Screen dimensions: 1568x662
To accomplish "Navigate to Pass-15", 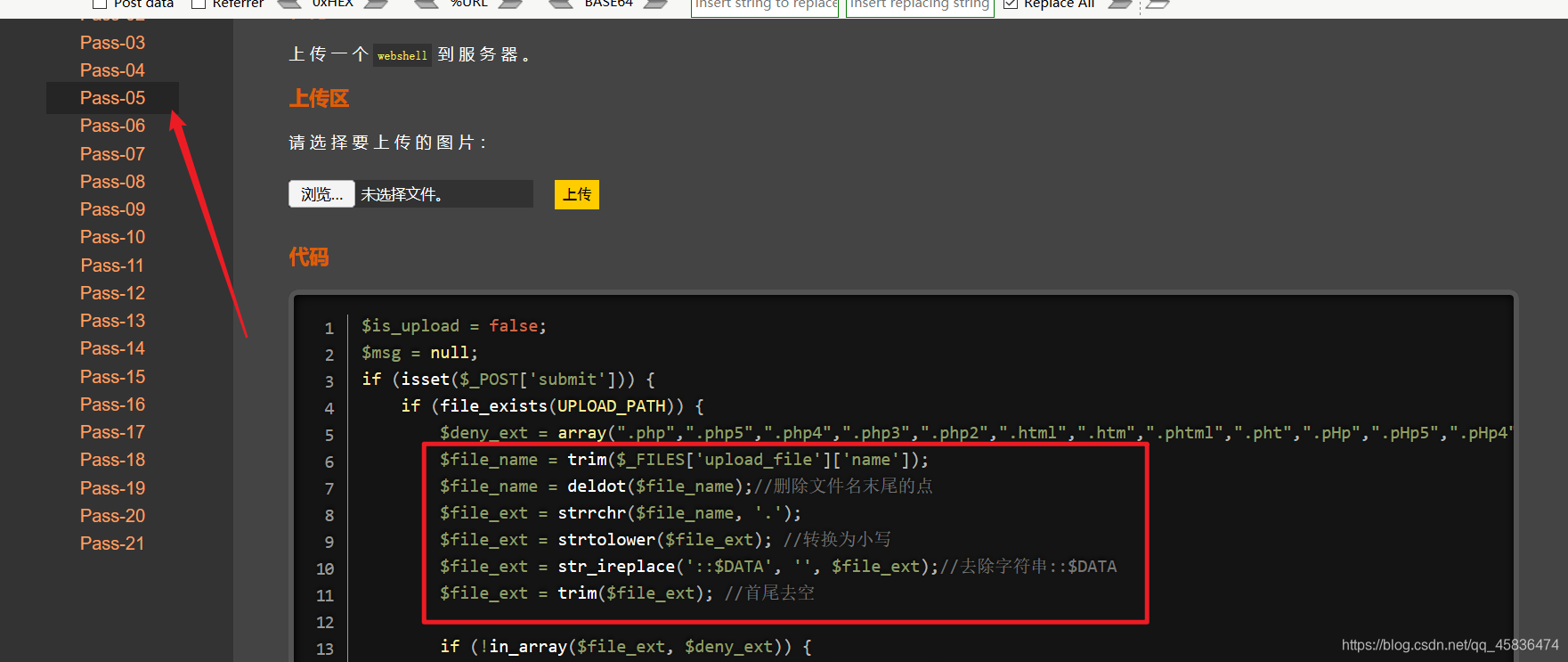I will [x=112, y=377].
